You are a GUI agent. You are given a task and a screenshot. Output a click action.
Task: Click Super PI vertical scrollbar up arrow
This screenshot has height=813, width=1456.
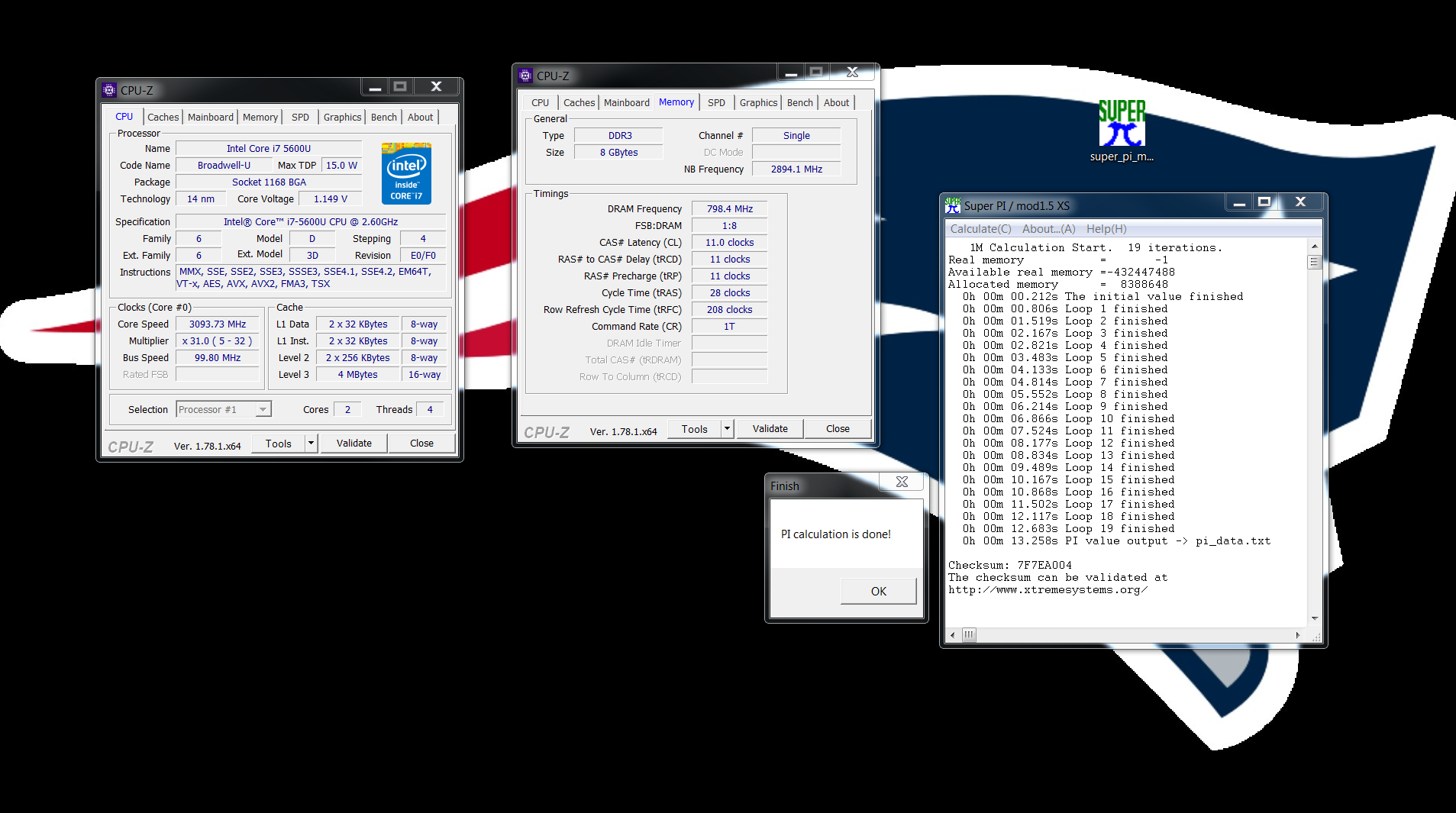tap(1314, 246)
